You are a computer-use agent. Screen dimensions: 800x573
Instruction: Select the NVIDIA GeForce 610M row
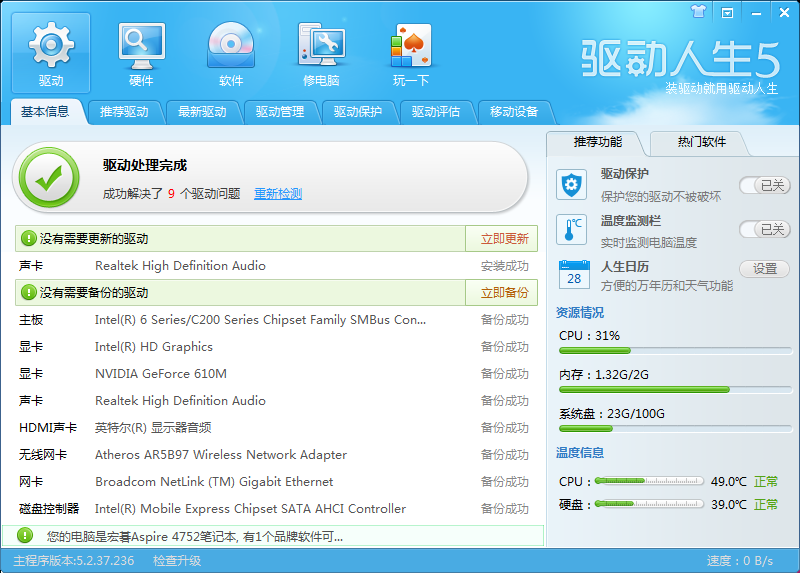(x=276, y=374)
